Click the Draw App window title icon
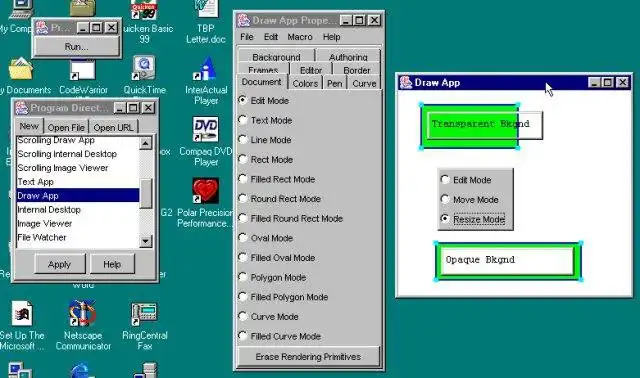The image size is (640, 378). click(406, 82)
